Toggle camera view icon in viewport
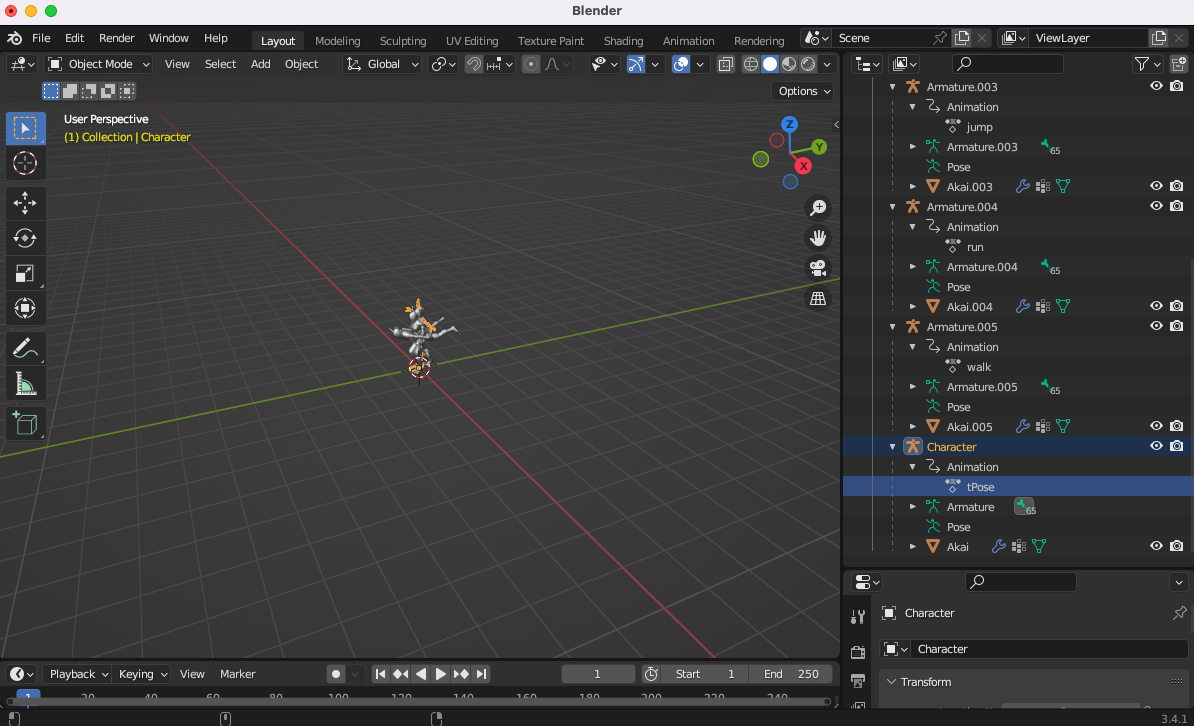1194x726 pixels. click(818, 268)
